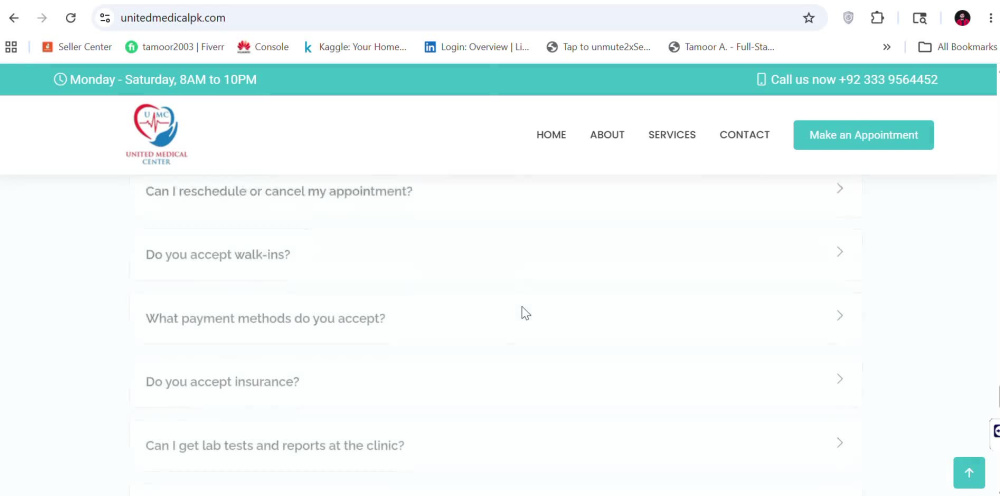Bookmark this page with the star icon
Viewport: 1000px width, 496px height.
point(809,18)
